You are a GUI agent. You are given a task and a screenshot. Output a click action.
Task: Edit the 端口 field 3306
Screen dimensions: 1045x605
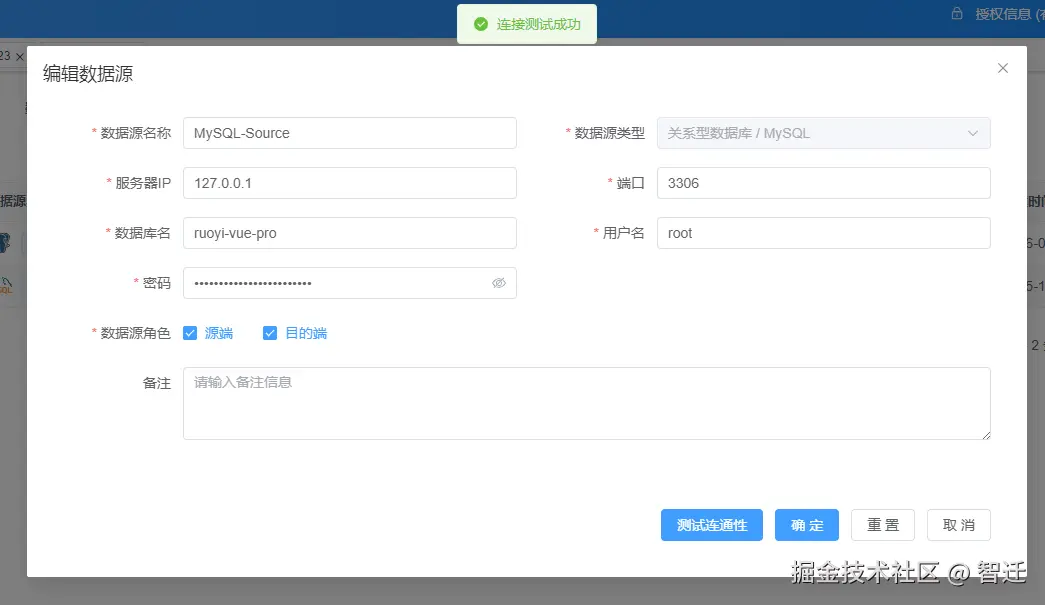tap(823, 183)
